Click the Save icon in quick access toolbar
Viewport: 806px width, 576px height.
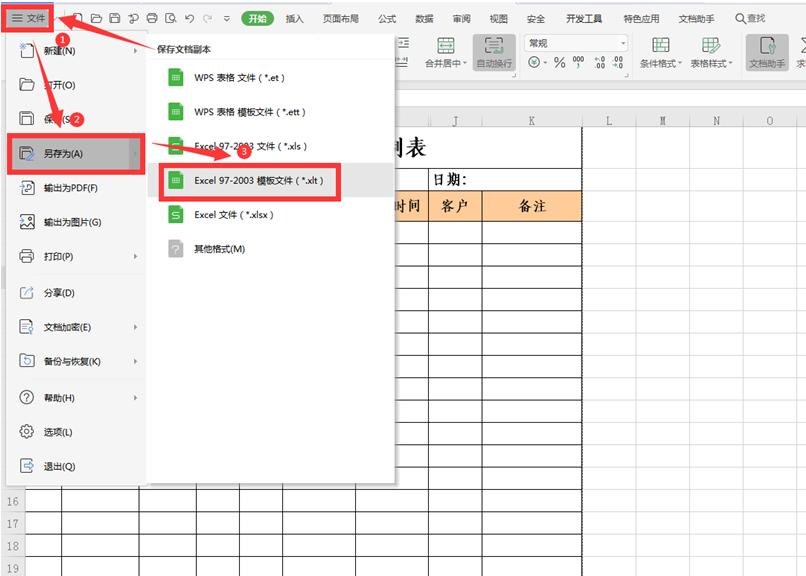[x=115, y=17]
